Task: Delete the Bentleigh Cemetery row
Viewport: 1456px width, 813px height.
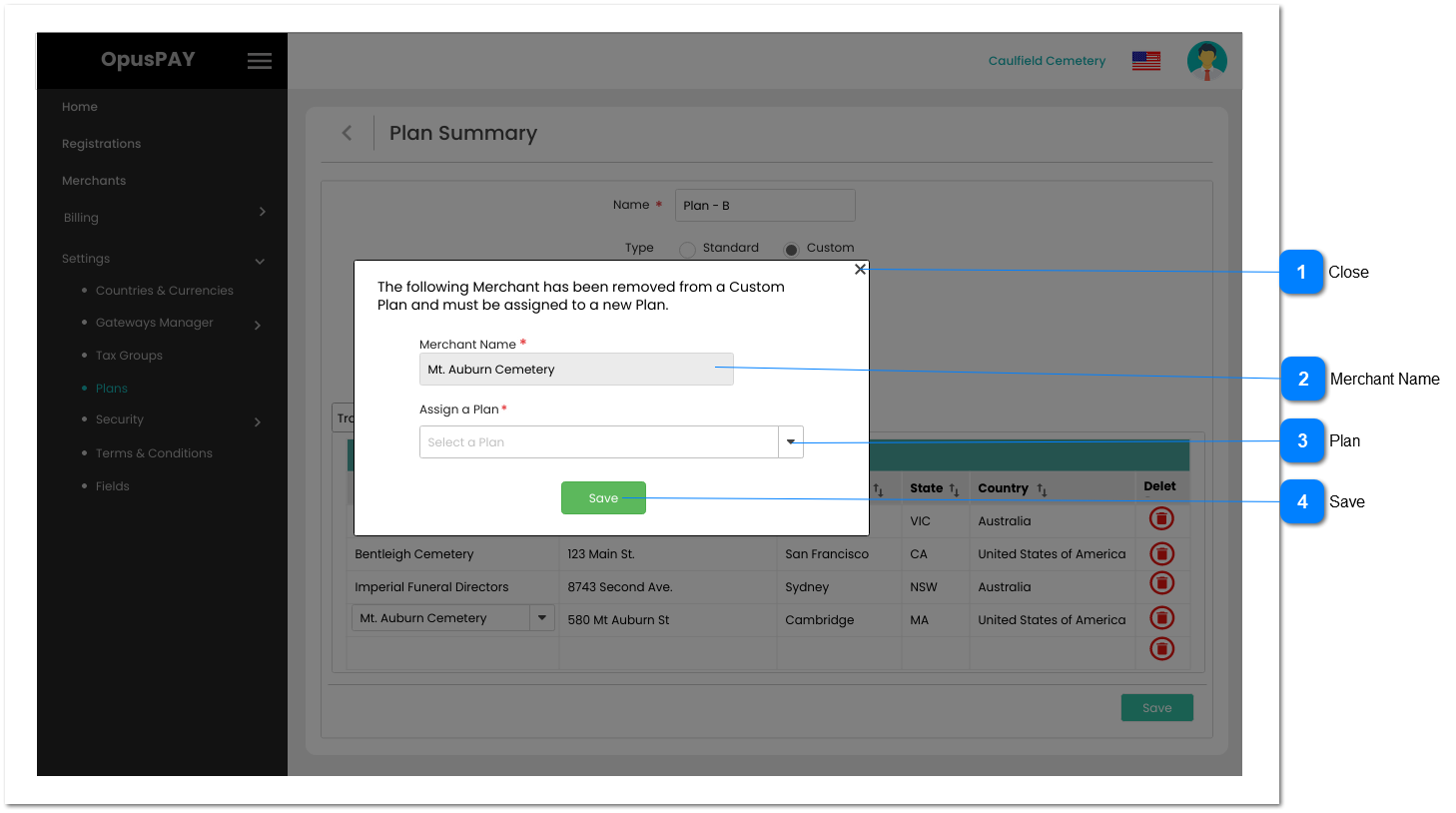Action: pos(1161,552)
